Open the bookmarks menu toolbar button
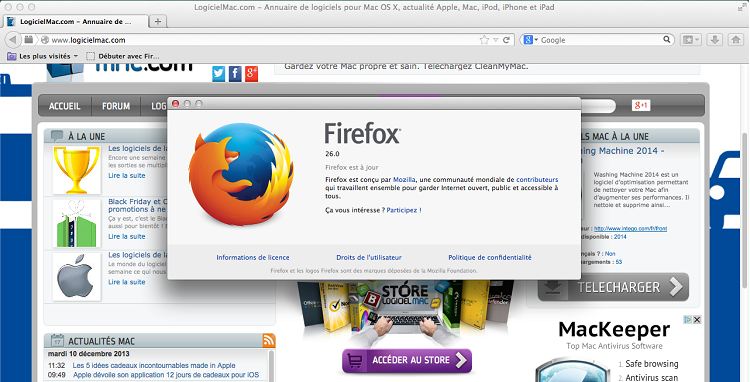 [x=691, y=40]
